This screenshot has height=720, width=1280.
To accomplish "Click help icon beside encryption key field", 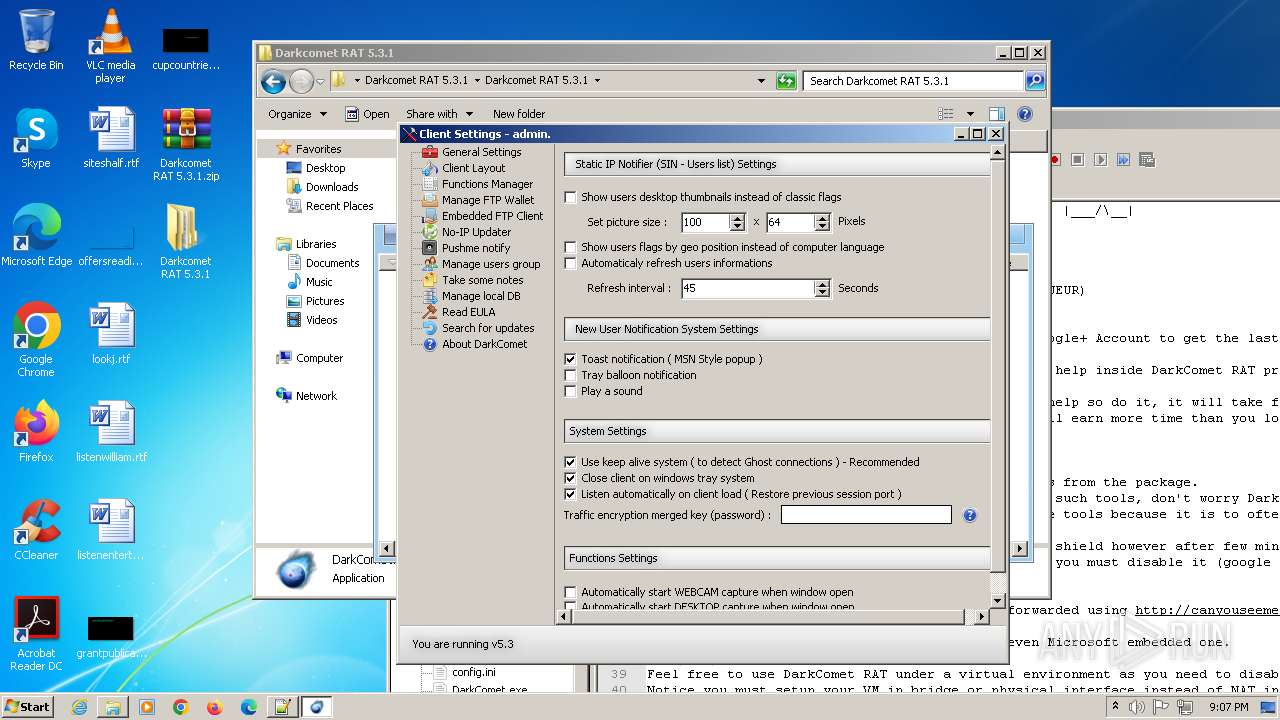I will tap(969, 515).
